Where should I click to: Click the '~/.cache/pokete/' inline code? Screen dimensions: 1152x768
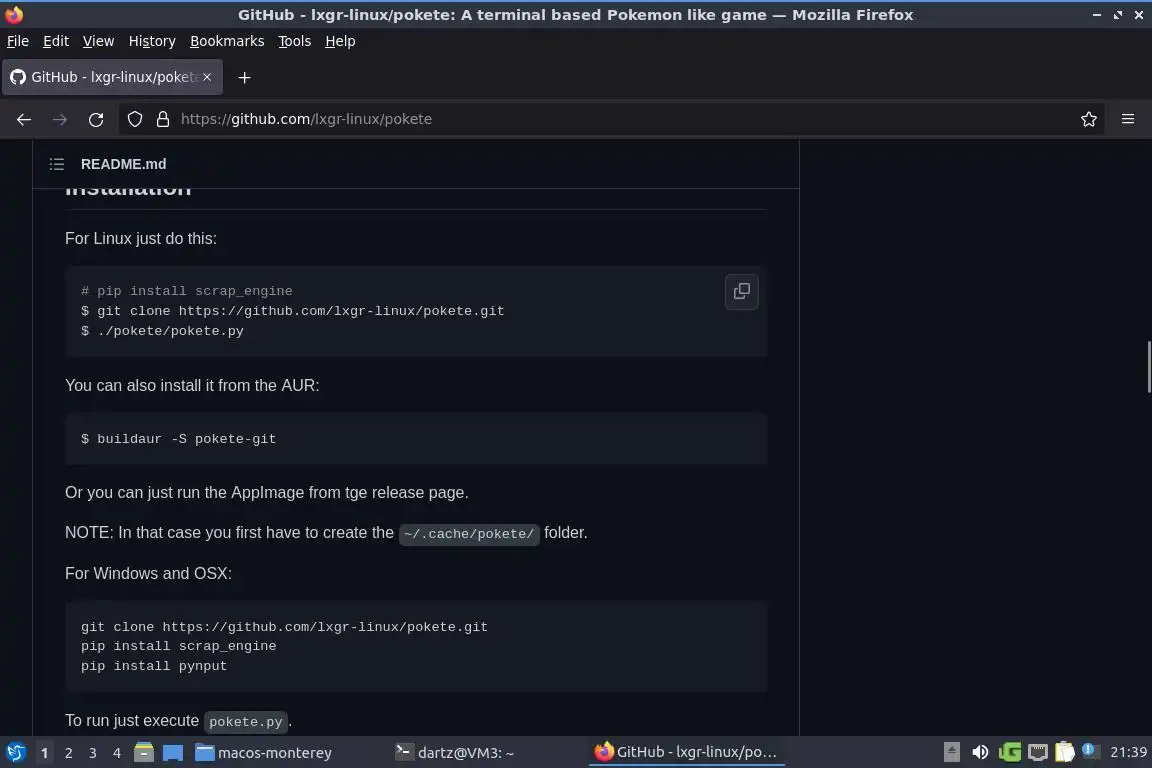coord(469,534)
